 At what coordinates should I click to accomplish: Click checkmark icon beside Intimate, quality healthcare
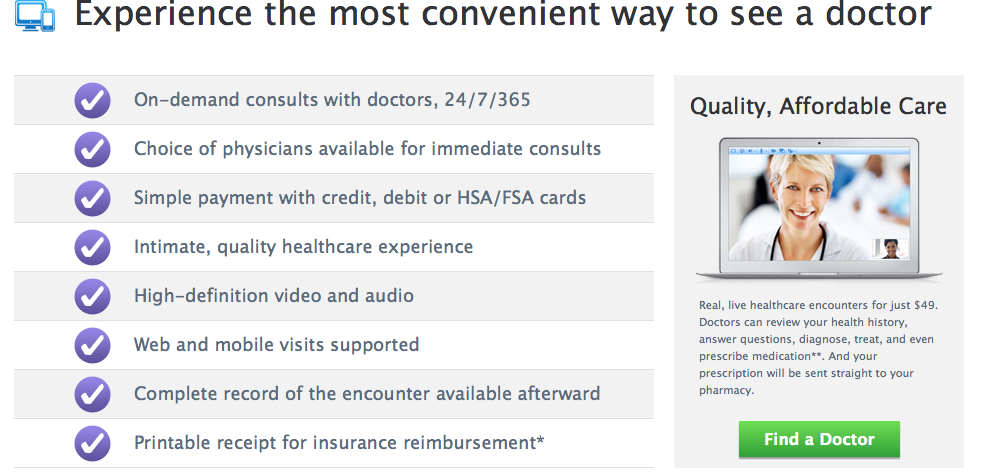click(92, 247)
